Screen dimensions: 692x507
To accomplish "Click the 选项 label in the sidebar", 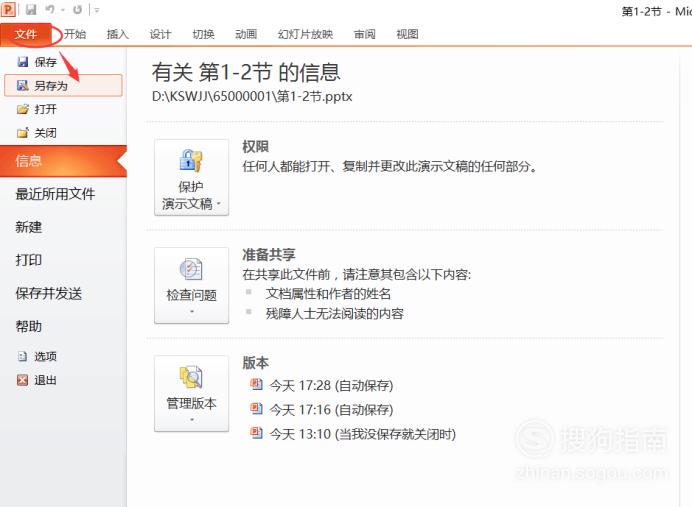I will coord(46,357).
